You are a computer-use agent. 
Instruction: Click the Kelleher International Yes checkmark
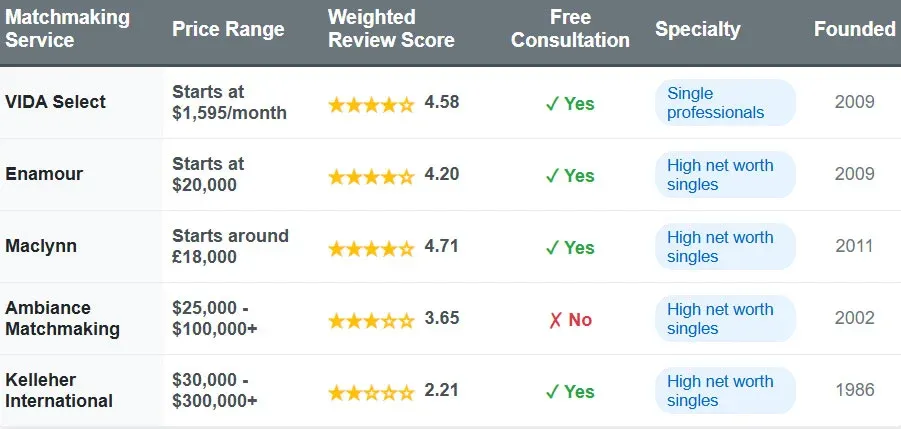click(x=570, y=391)
